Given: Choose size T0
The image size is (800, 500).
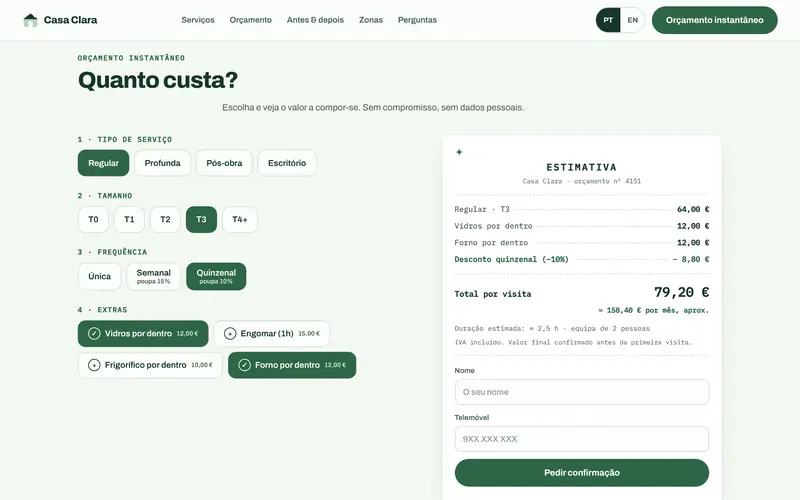Looking at the screenshot, I should [93, 219].
